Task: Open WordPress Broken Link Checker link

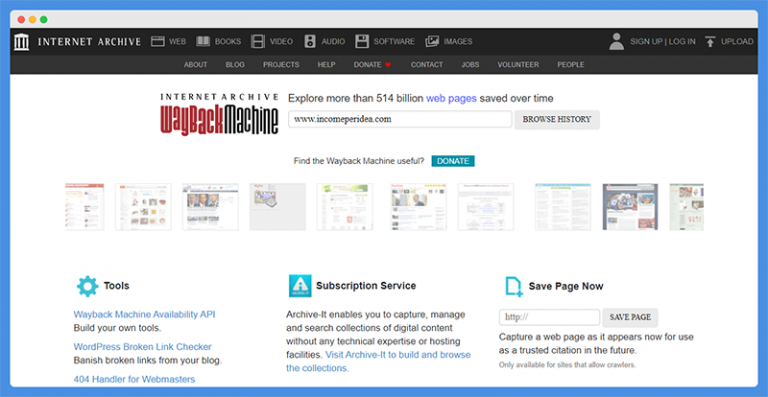Action: pos(143,347)
